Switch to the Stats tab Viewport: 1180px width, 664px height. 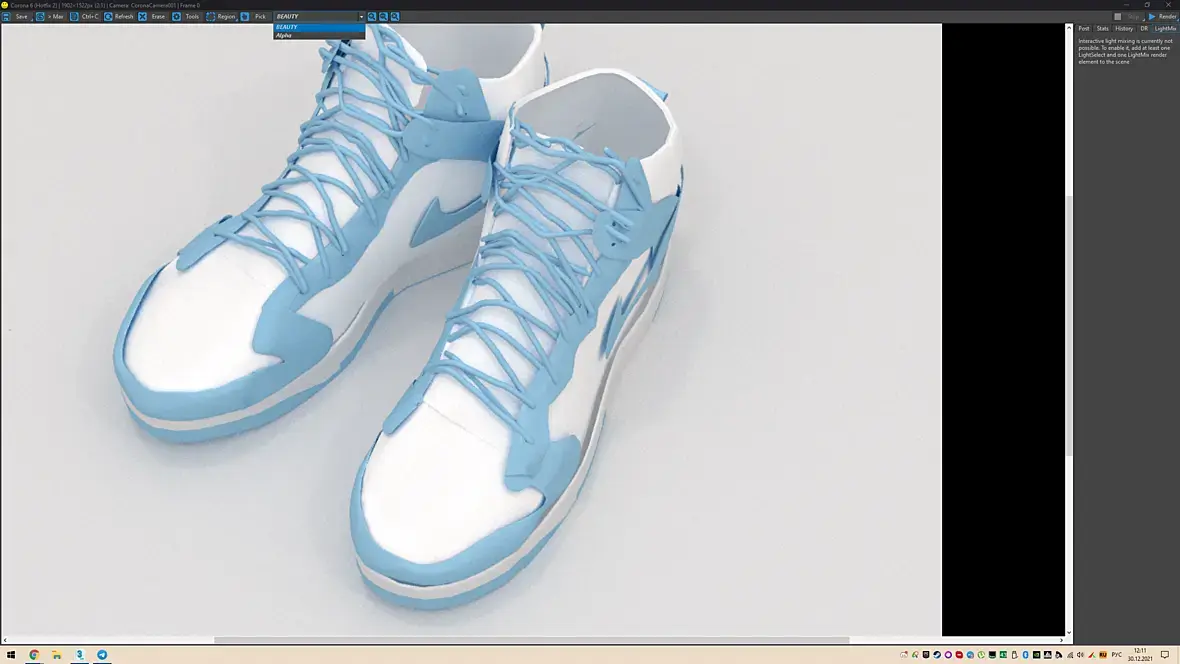[x=1102, y=29]
